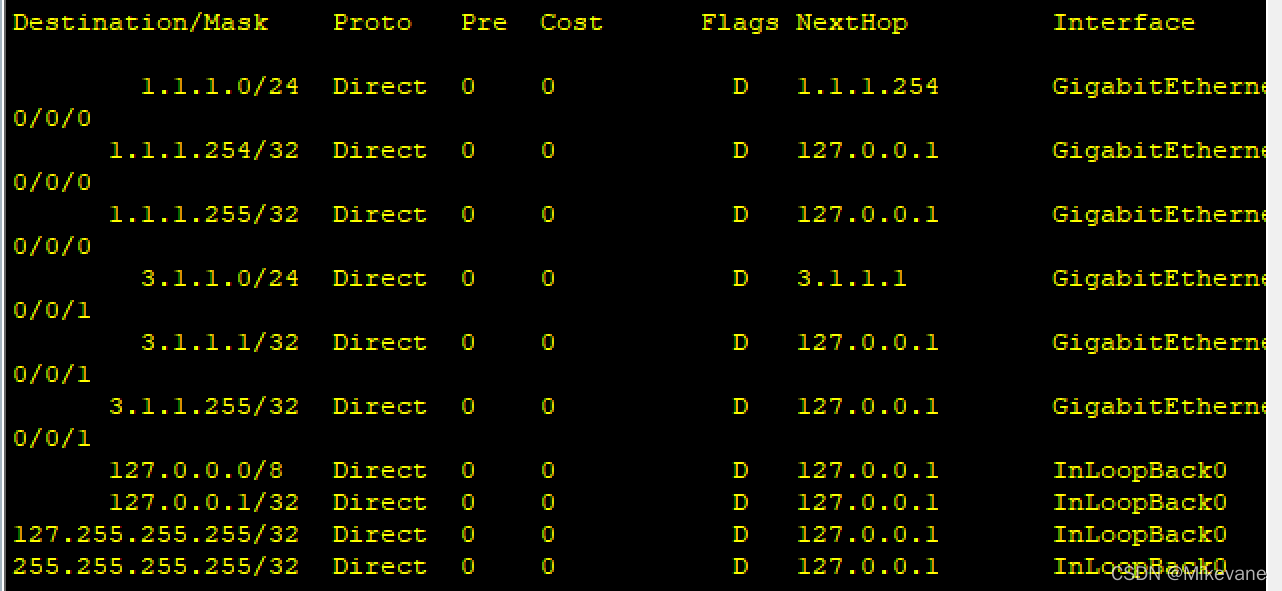Click the Destination/Mask column header
1282x591 pixels.
click(141, 23)
